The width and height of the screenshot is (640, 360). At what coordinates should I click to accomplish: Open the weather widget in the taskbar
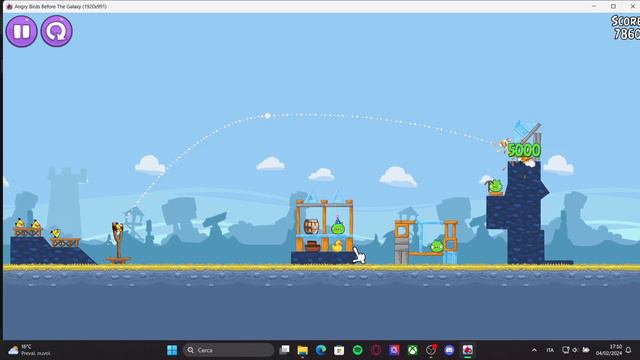click(x=29, y=350)
